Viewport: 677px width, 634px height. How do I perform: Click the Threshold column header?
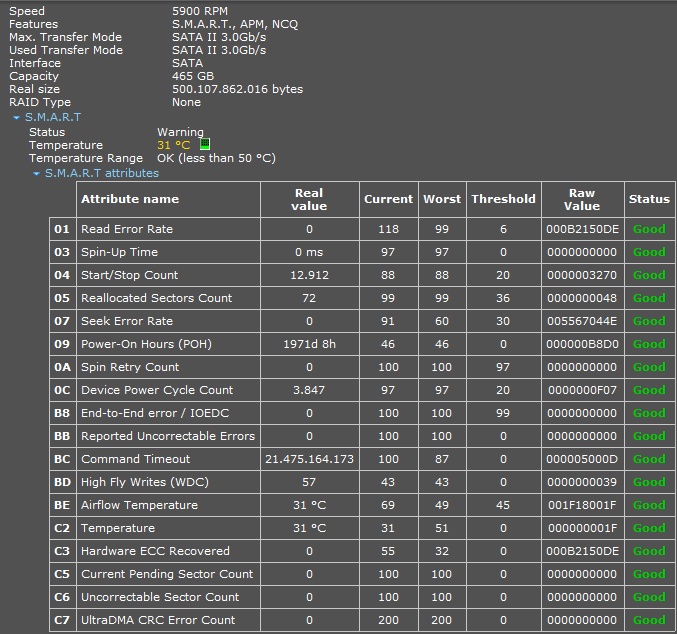(503, 199)
